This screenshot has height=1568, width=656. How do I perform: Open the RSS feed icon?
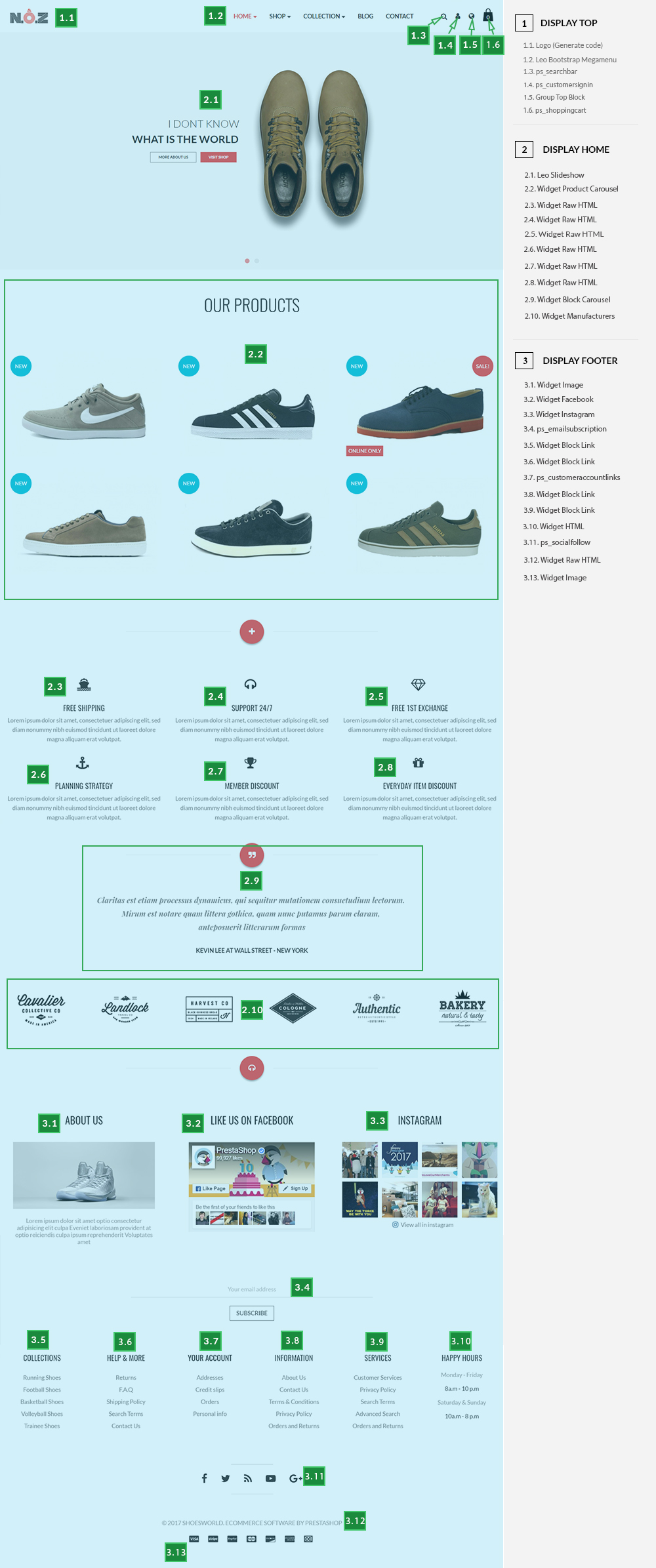point(247,1478)
